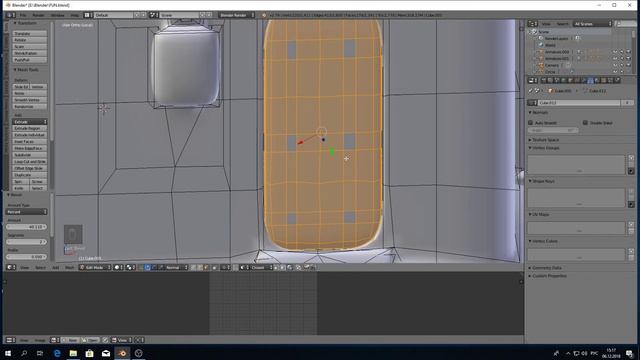Viewport: 640px width, 360px height.
Task: Open the Blender Render engine dropdown
Action: (237, 15)
